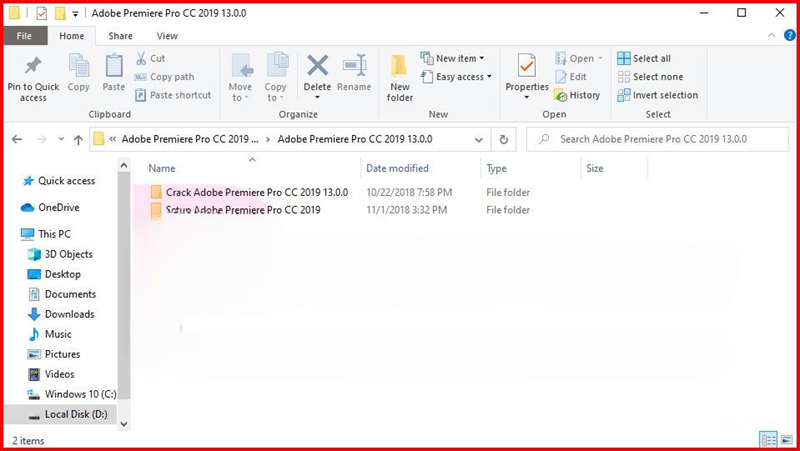Image resolution: width=800 pixels, height=451 pixels.
Task: Click the search box for this folder
Action: click(x=660, y=140)
